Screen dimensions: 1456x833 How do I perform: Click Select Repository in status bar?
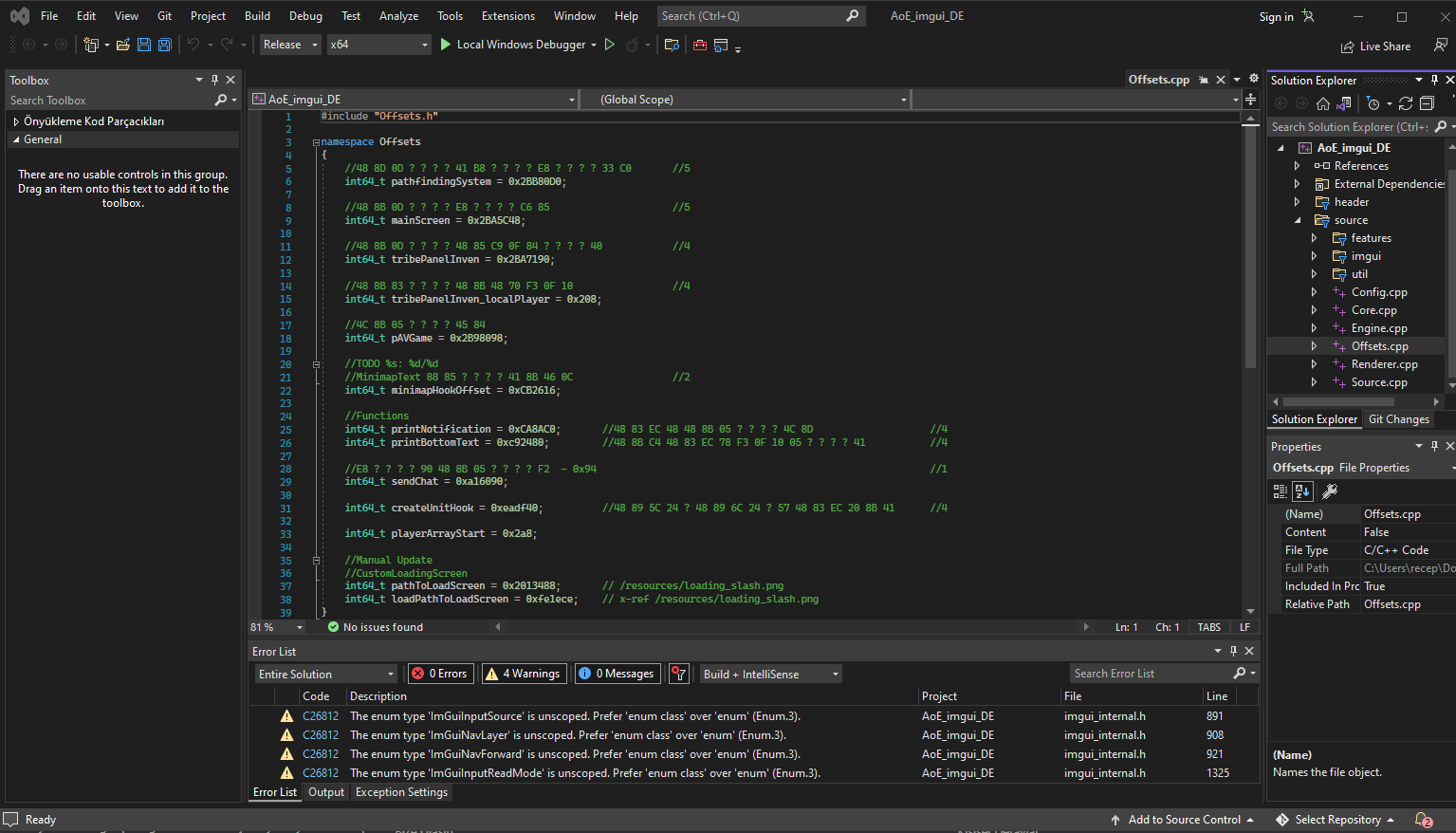pyautogui.click(x=1336, y=820)
